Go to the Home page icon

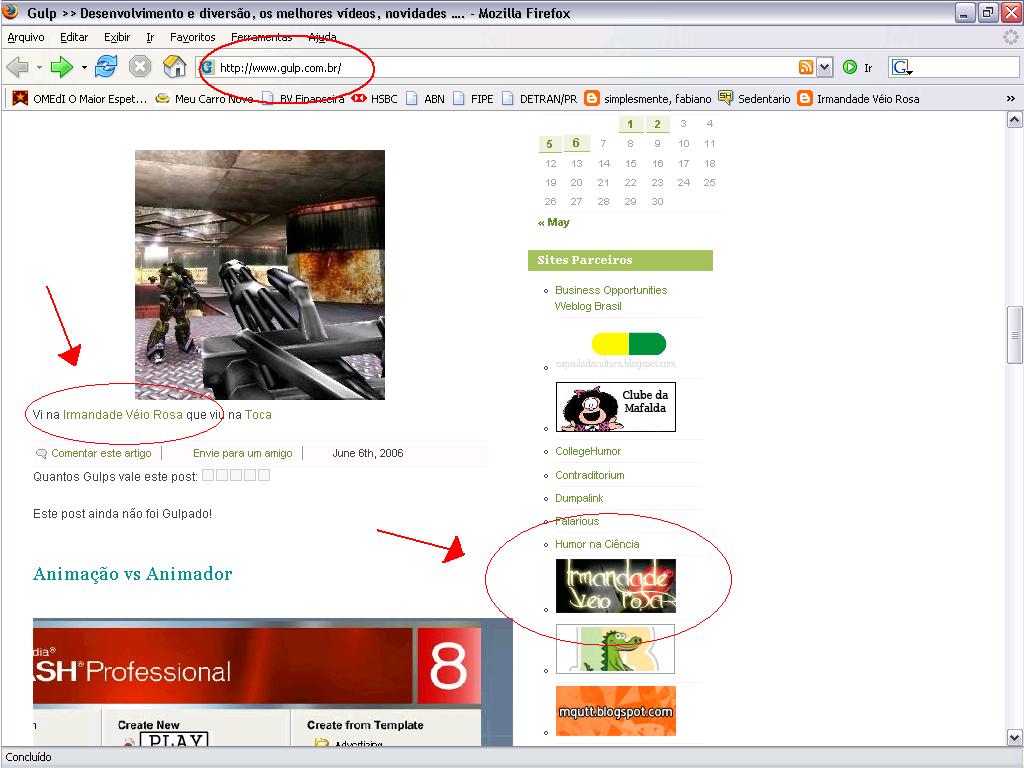click(174, 66)
